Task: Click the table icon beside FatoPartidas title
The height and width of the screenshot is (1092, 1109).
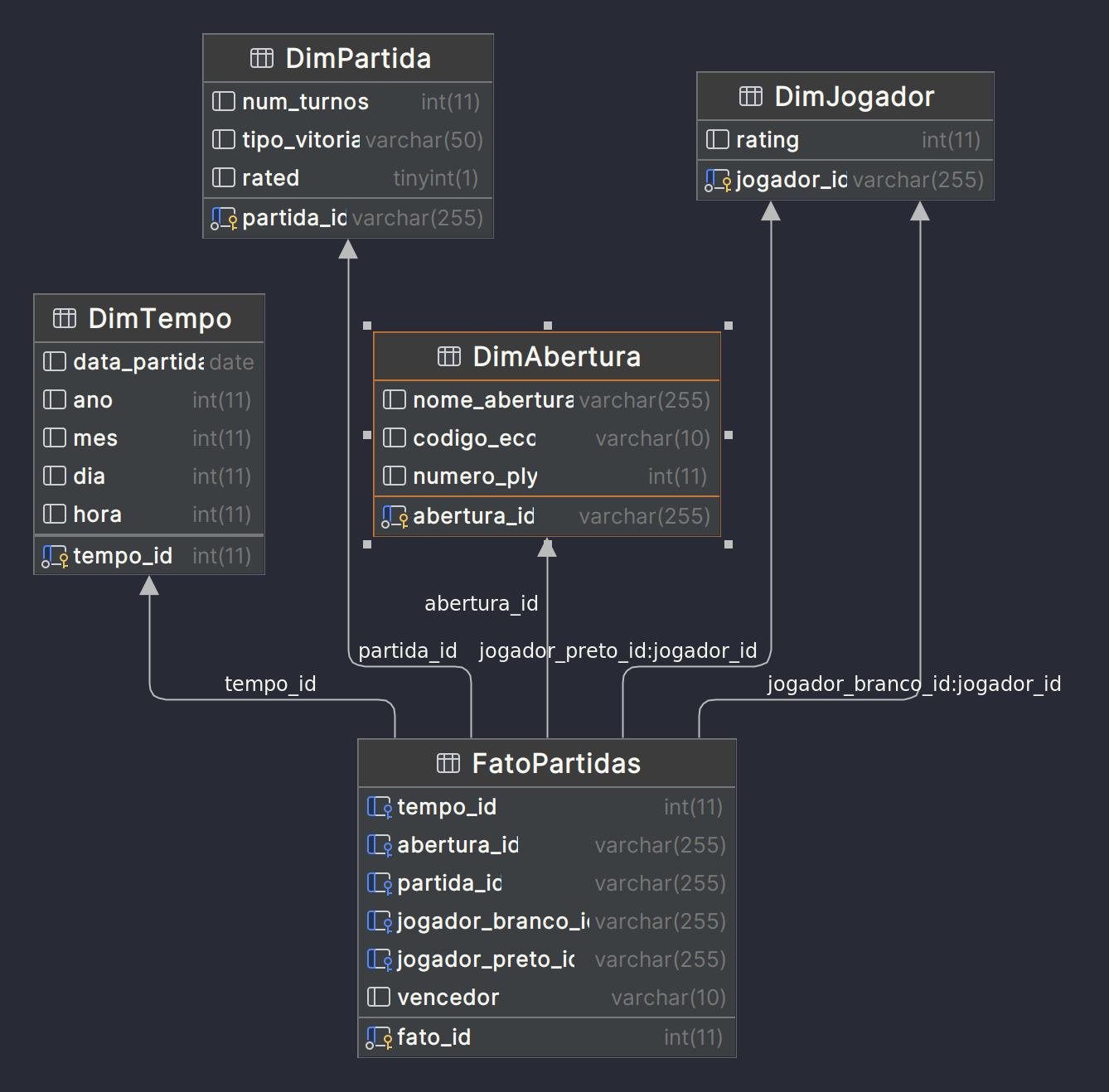Action: 448,763
